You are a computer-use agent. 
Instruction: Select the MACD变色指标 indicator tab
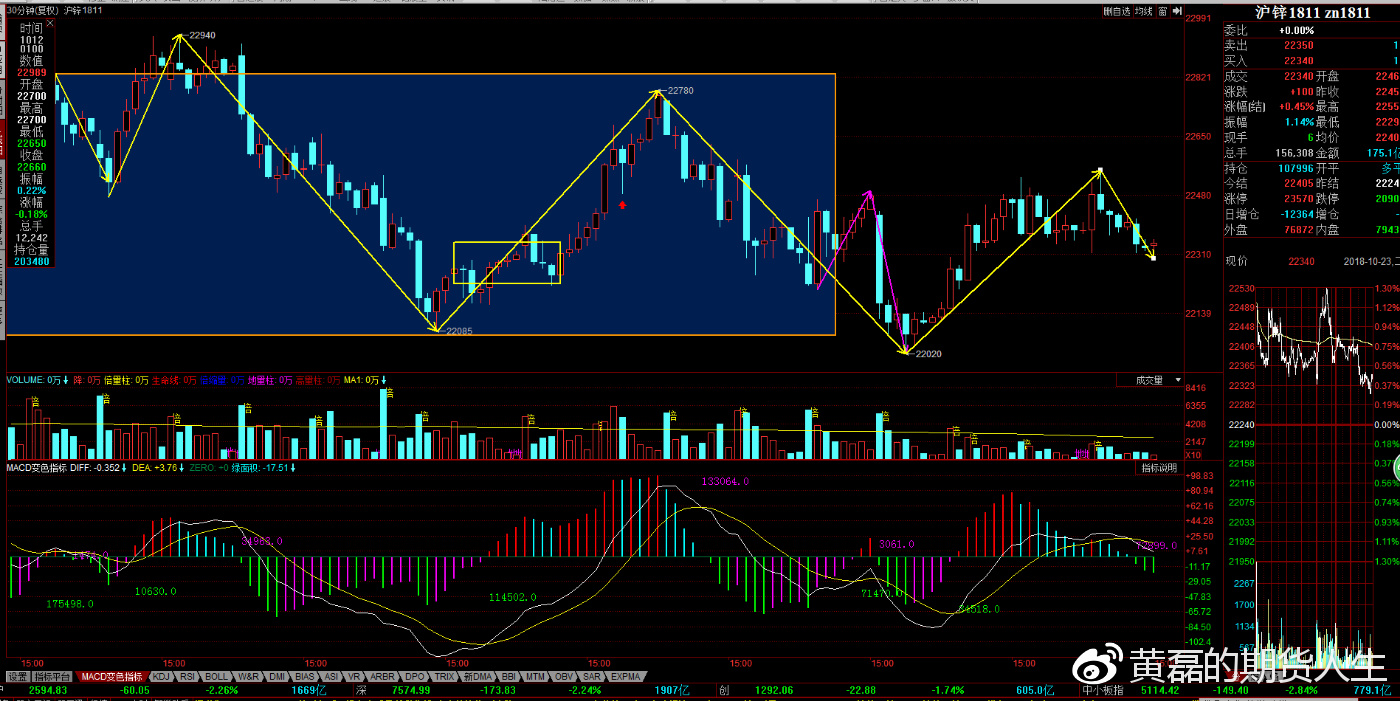(111, 677)
